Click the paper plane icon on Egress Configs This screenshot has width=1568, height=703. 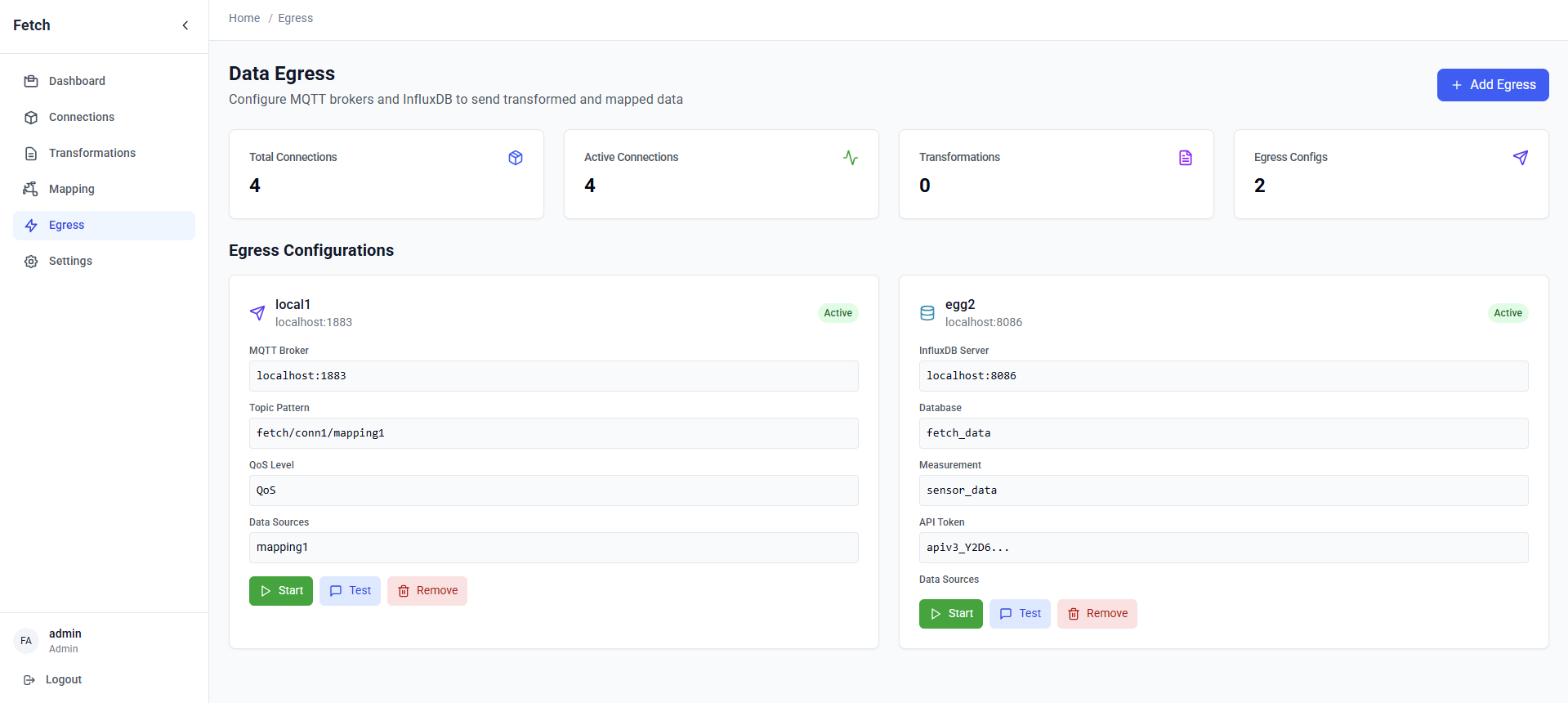click(x=1521, y=158)
